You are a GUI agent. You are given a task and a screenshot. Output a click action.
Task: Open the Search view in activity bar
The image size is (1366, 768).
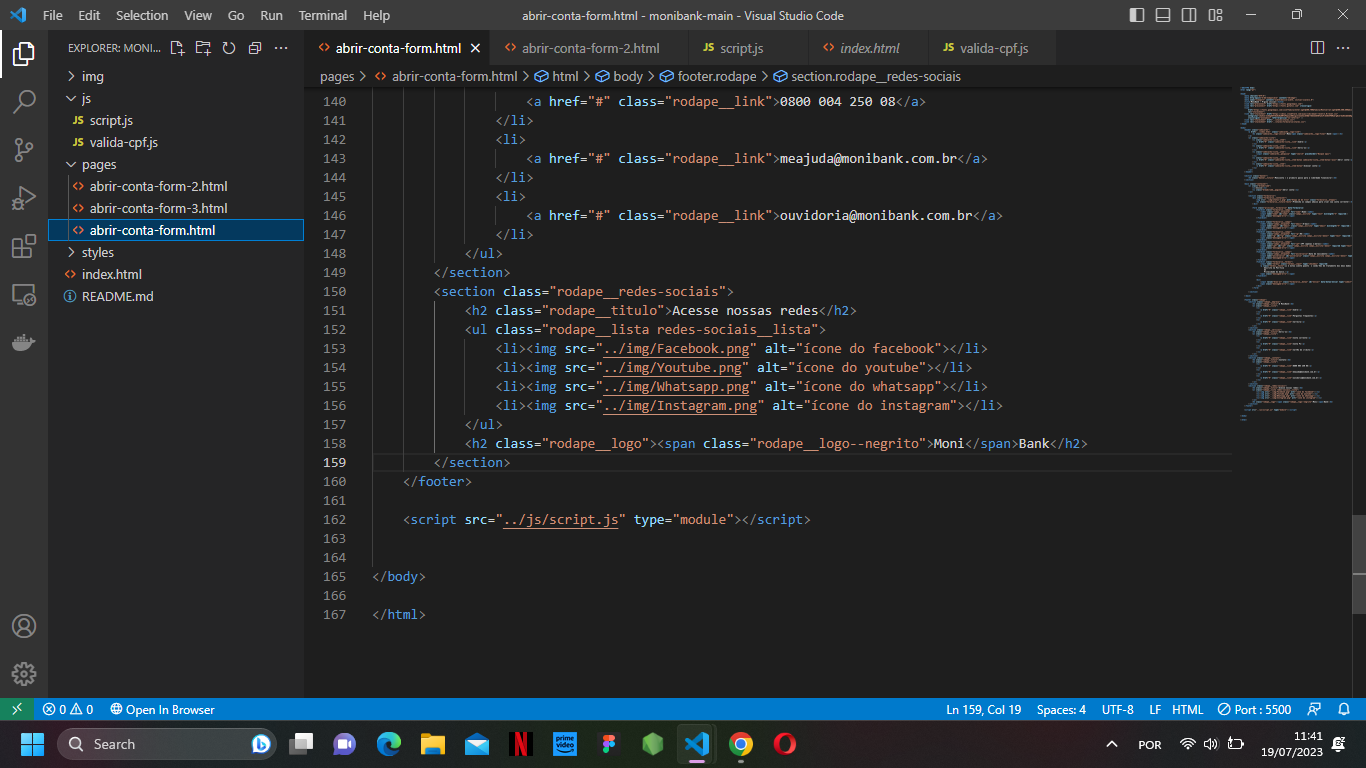(x=24, y=102)
